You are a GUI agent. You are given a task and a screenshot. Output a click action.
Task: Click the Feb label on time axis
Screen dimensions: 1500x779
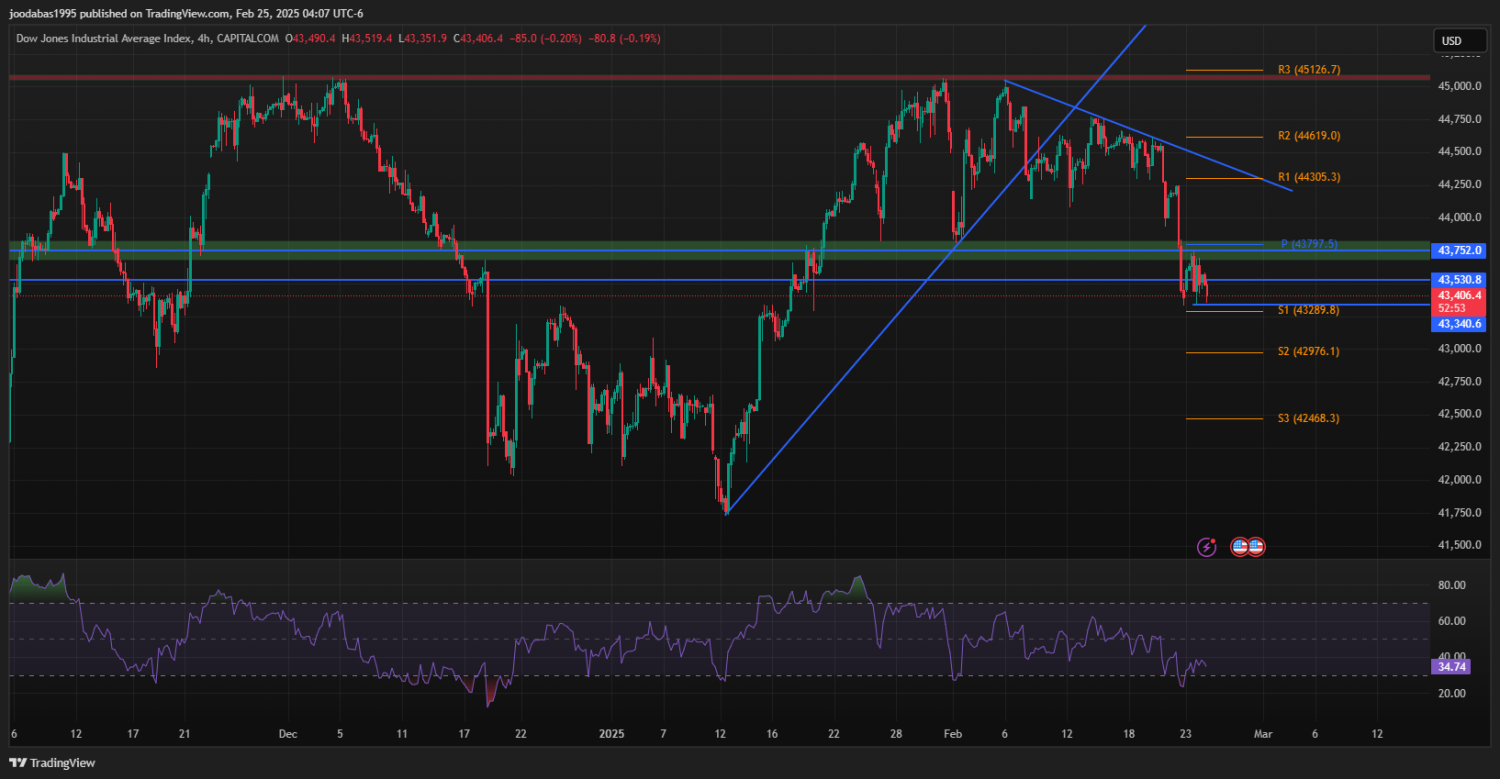(952, 733)
